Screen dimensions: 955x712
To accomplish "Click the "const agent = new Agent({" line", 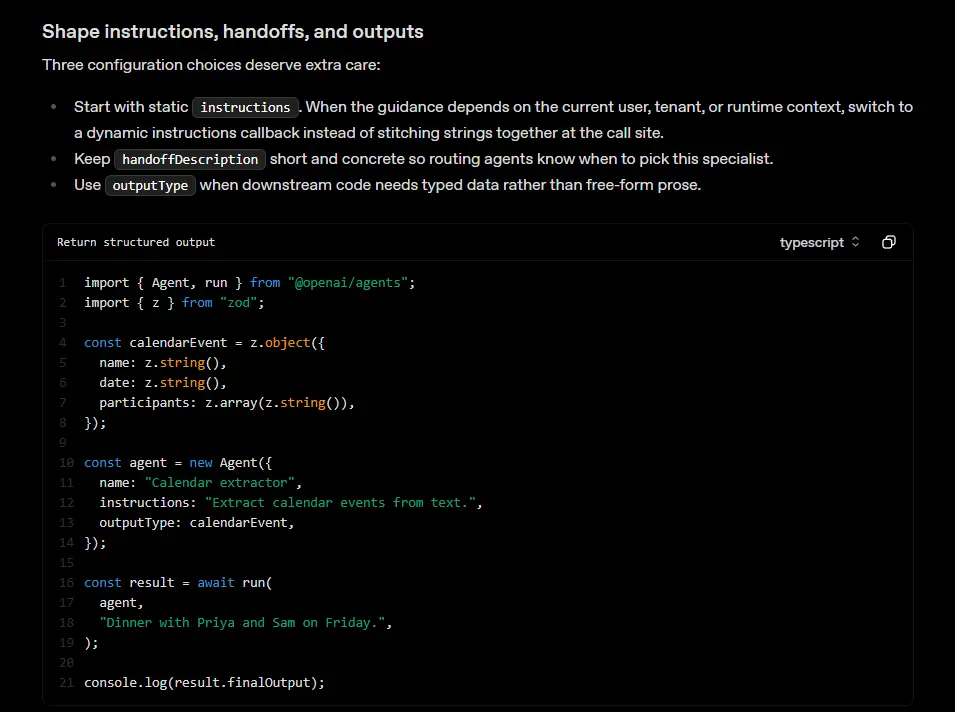I will click(178, 462).
